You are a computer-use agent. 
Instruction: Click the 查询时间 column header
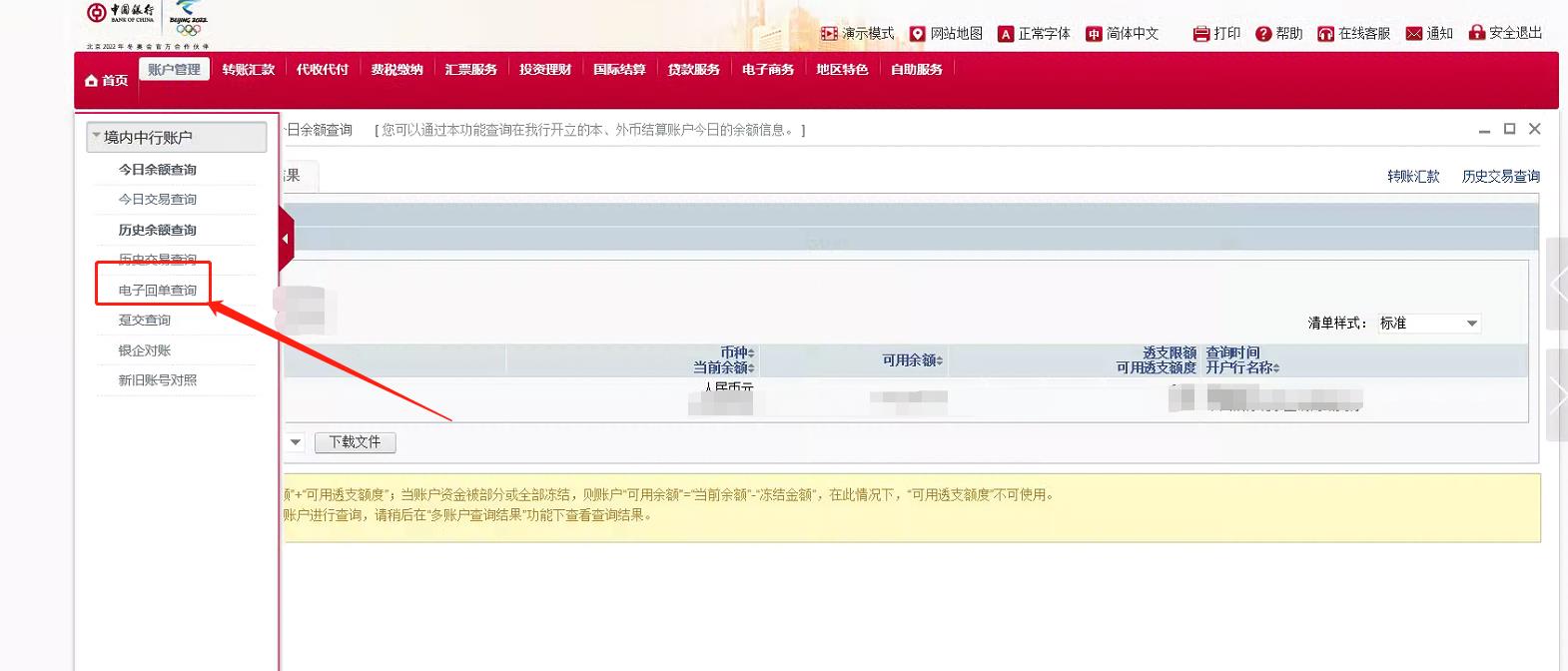coord(1232,352)
